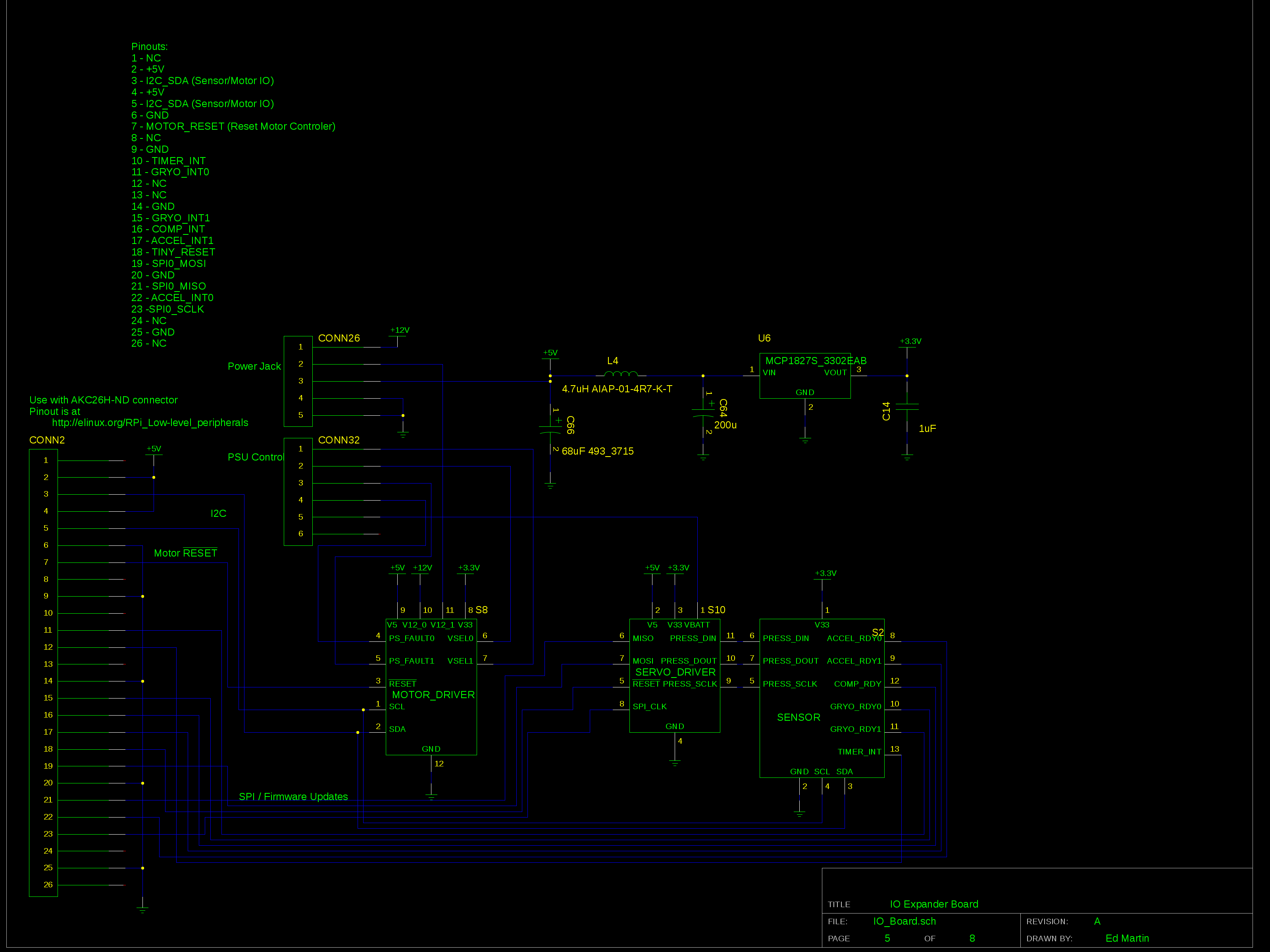
Task: Select the '200u' capacitor value
Action: 725,425
